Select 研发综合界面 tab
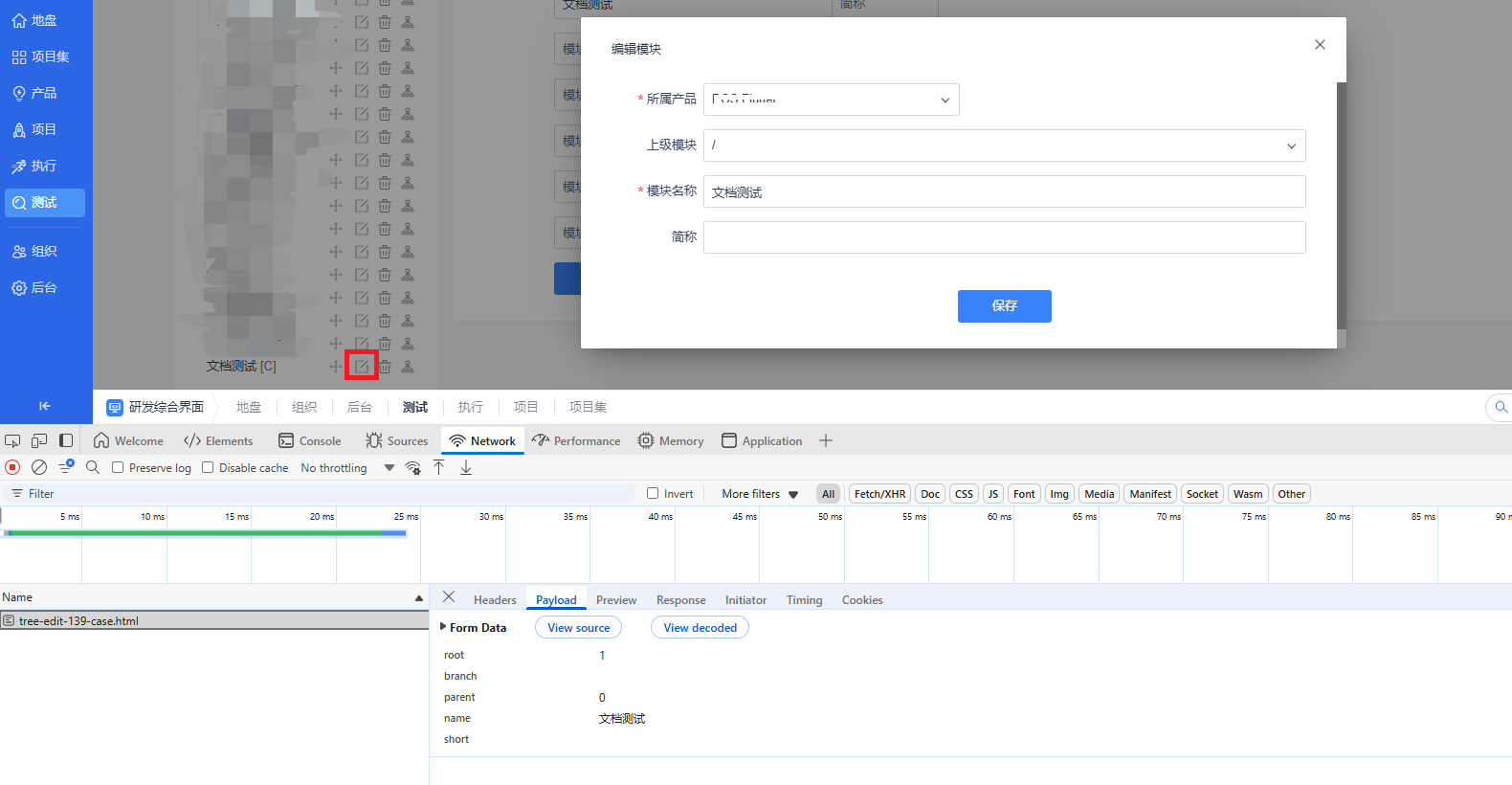1512x785 pixels. coord(155,407)
